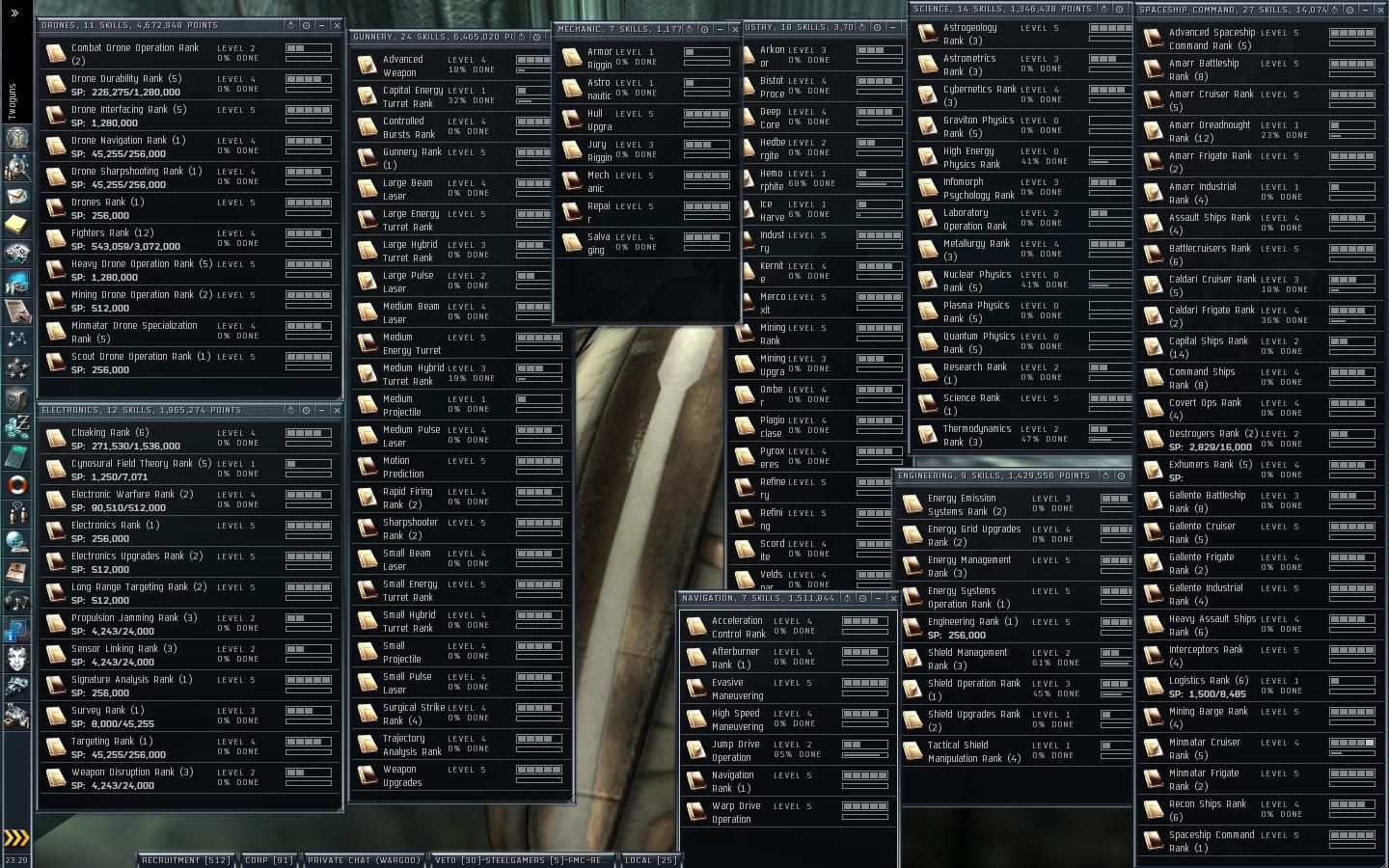Screen dimensions: 1389x868
Task: Click the circle icon in the Science window header
Action: point(1120,9)
